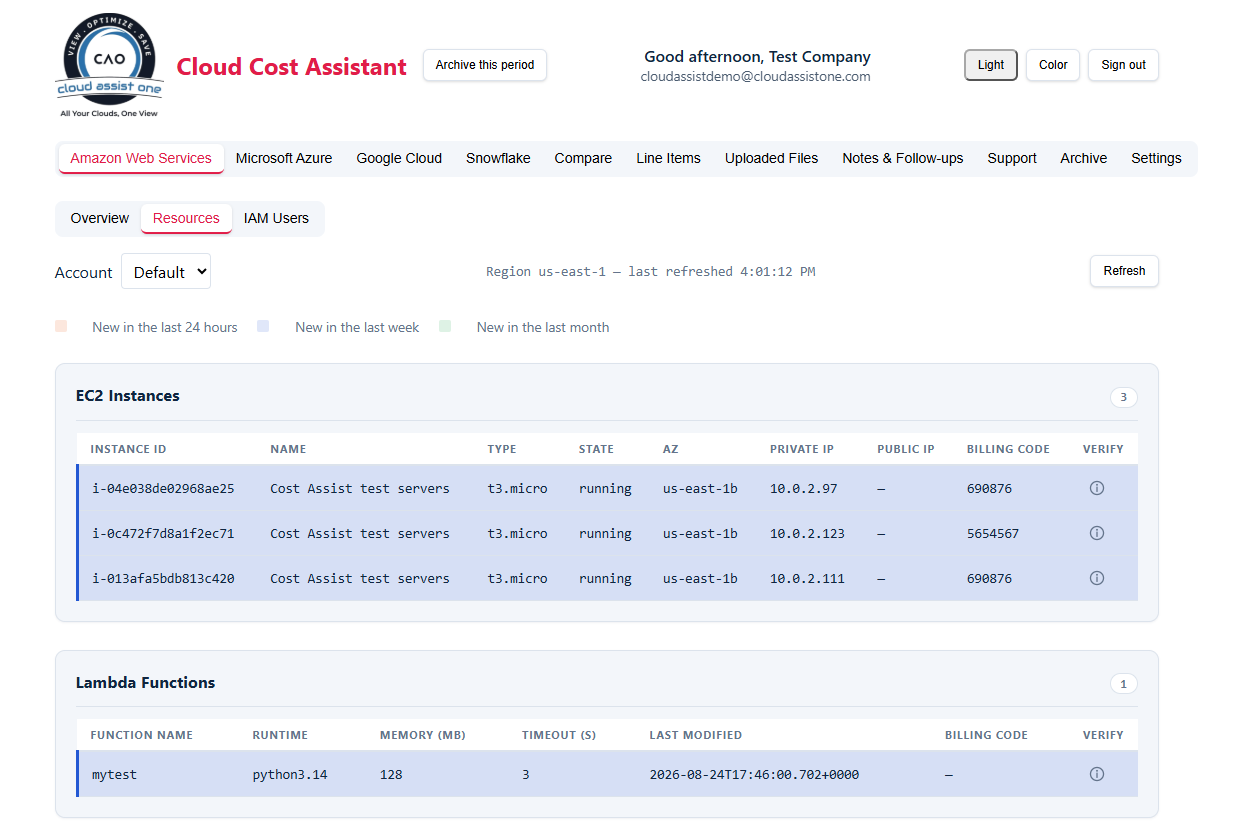The width and height of the screenshot is (1236, 838).
Task: Open Notes & Follow-ups tab
Action: coord(903,158)
